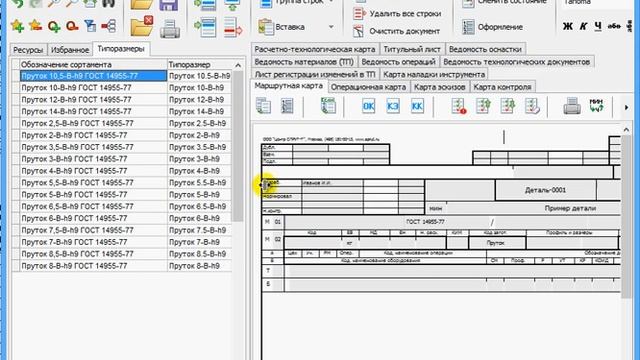Click the МИН arrows icon

(x=596, y=106)
